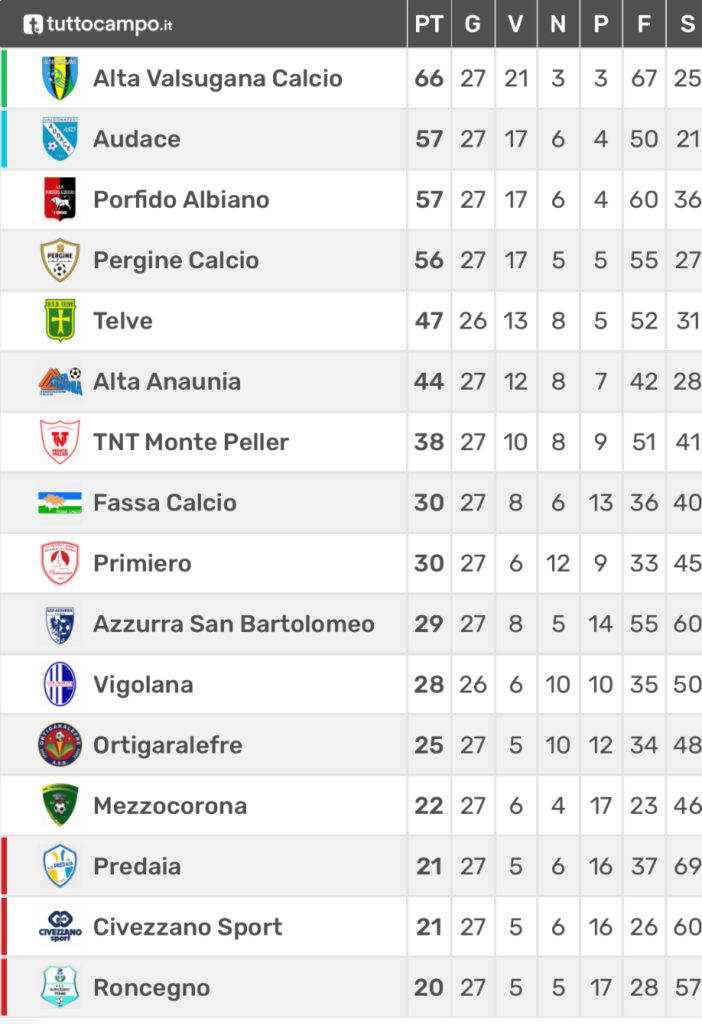Sort standings by PT column header

click(428, 24)
